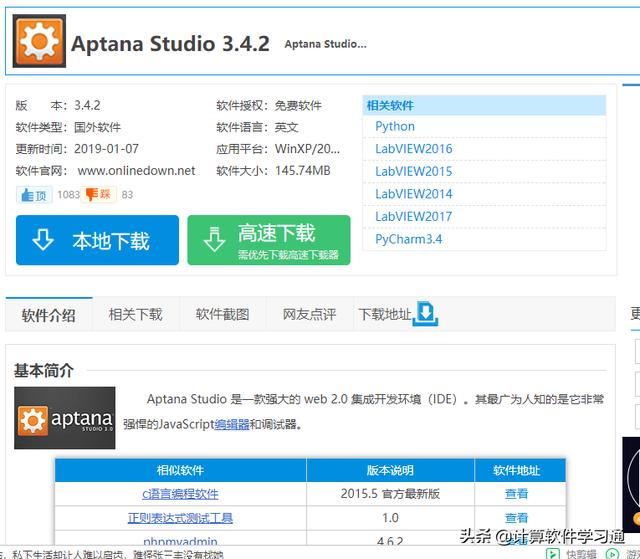Click the 145.74MB file size value

302,171
